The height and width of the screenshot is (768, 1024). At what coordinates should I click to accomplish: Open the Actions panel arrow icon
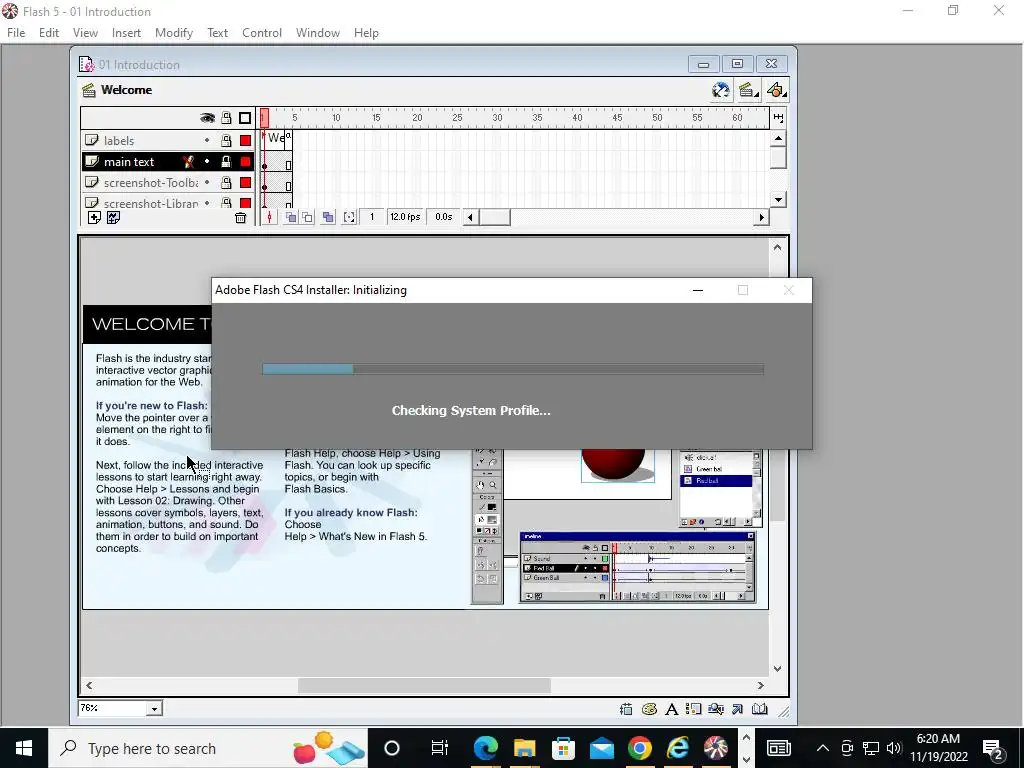[737, 709]
